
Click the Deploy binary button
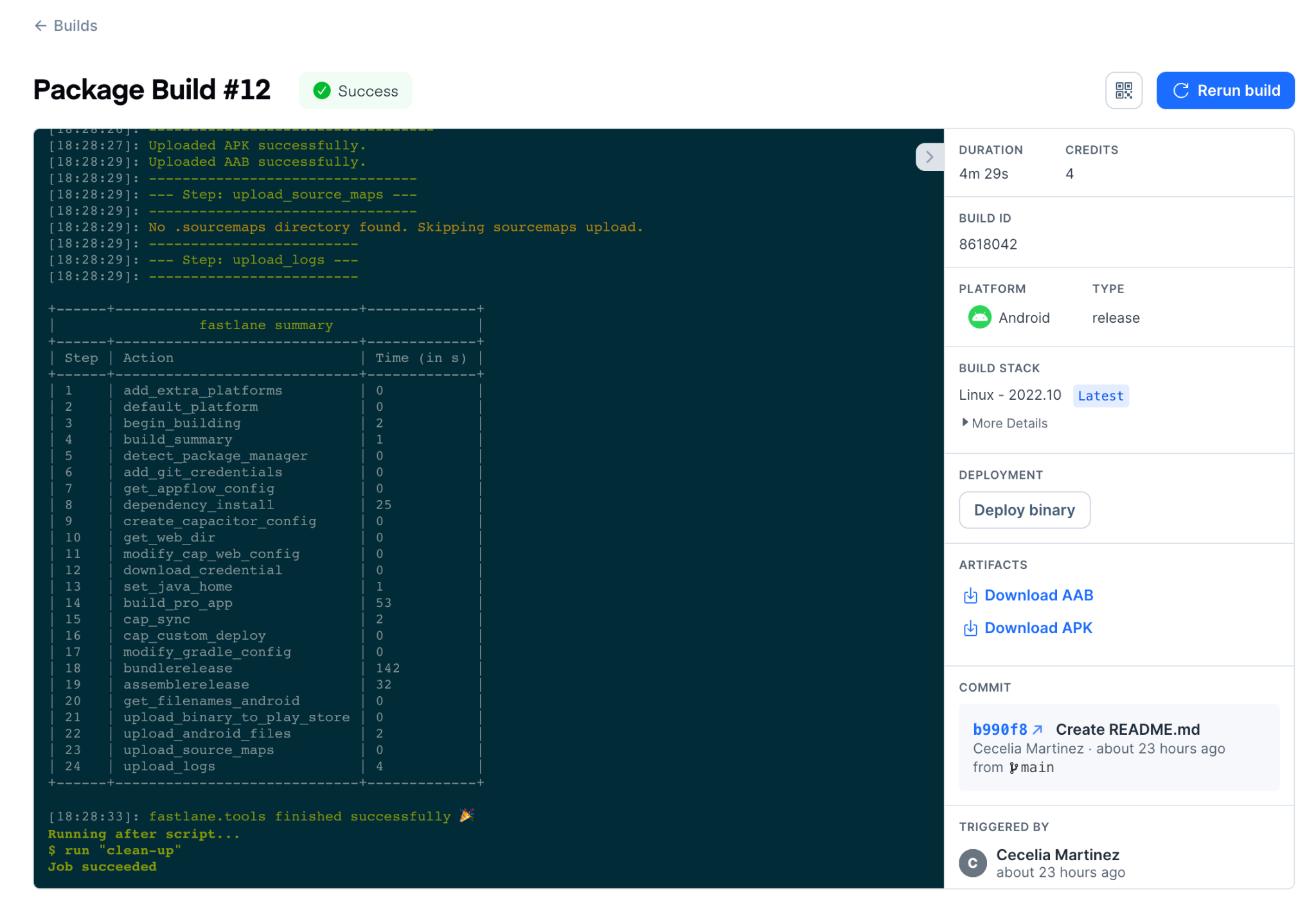pos(1024,510)
